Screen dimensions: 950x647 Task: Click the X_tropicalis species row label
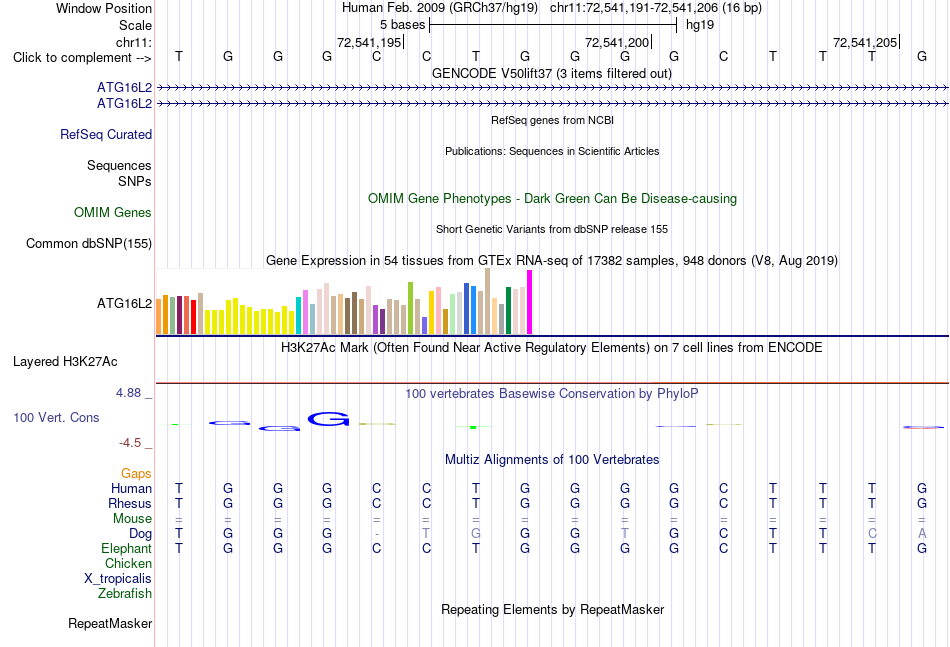tap(118, 579)
